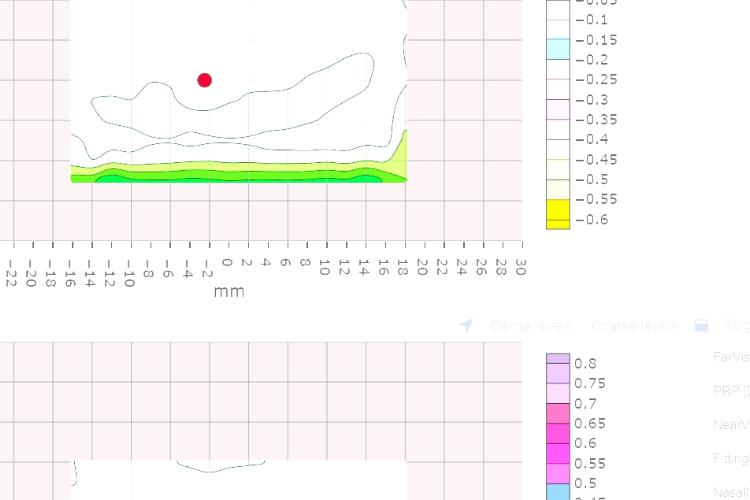Image resolution: width=750 pixels, height=500 pixels.
Task: Click the arrow icon beside Dense levels
Action: click(x=466, y=325)
